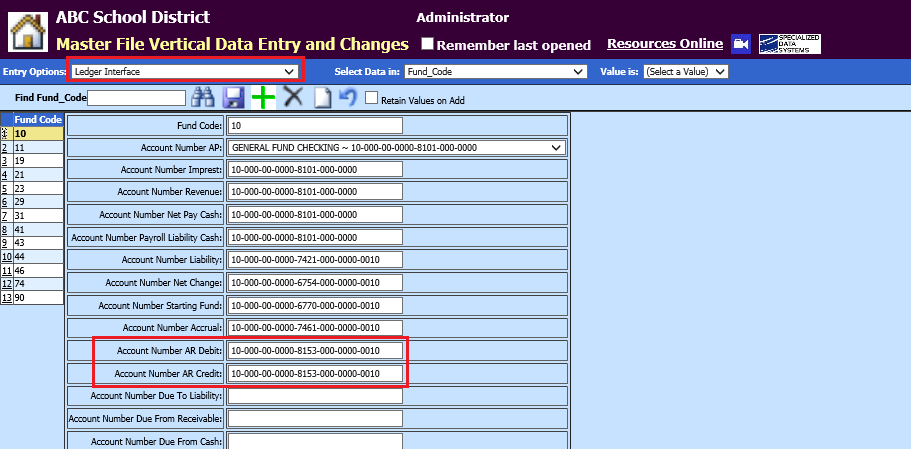Toggle Retain Values on Add checkbox
The image size is (911, 449).
[371, 98]
